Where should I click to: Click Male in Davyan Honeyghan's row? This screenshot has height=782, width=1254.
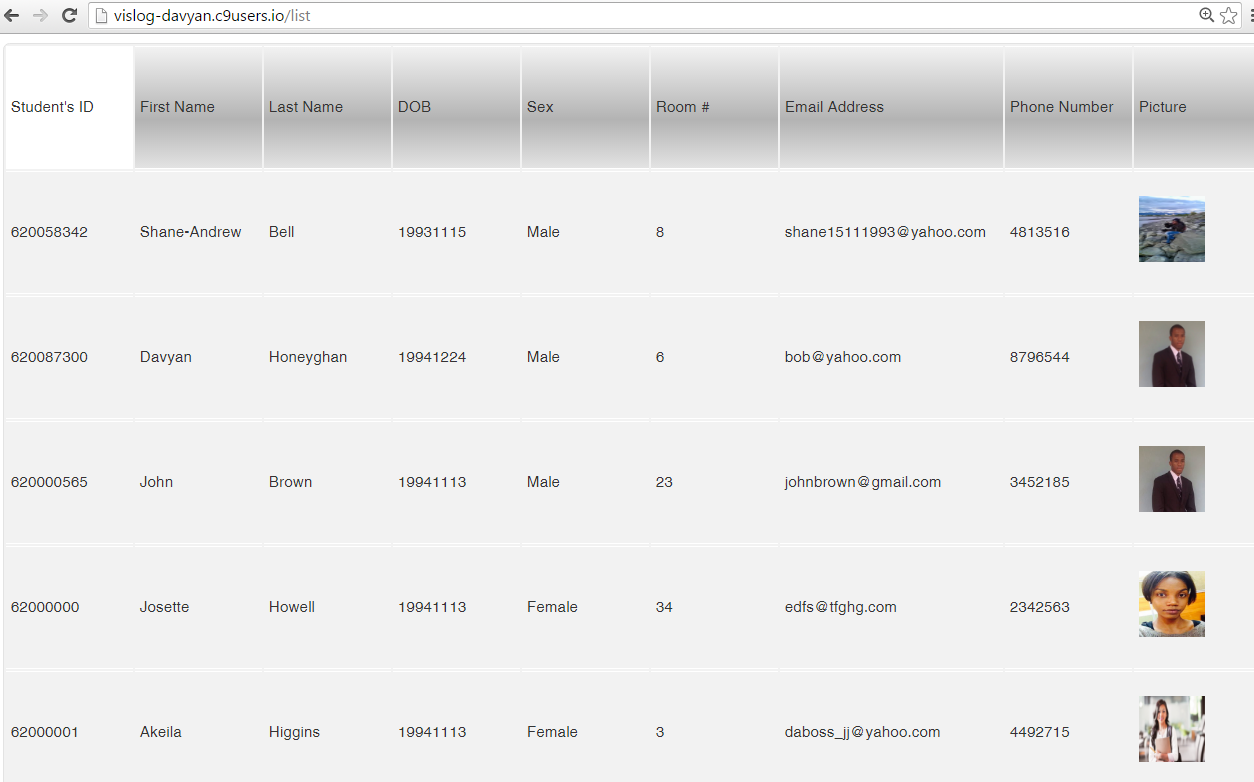pyautogui.click(x=543, y=357)
